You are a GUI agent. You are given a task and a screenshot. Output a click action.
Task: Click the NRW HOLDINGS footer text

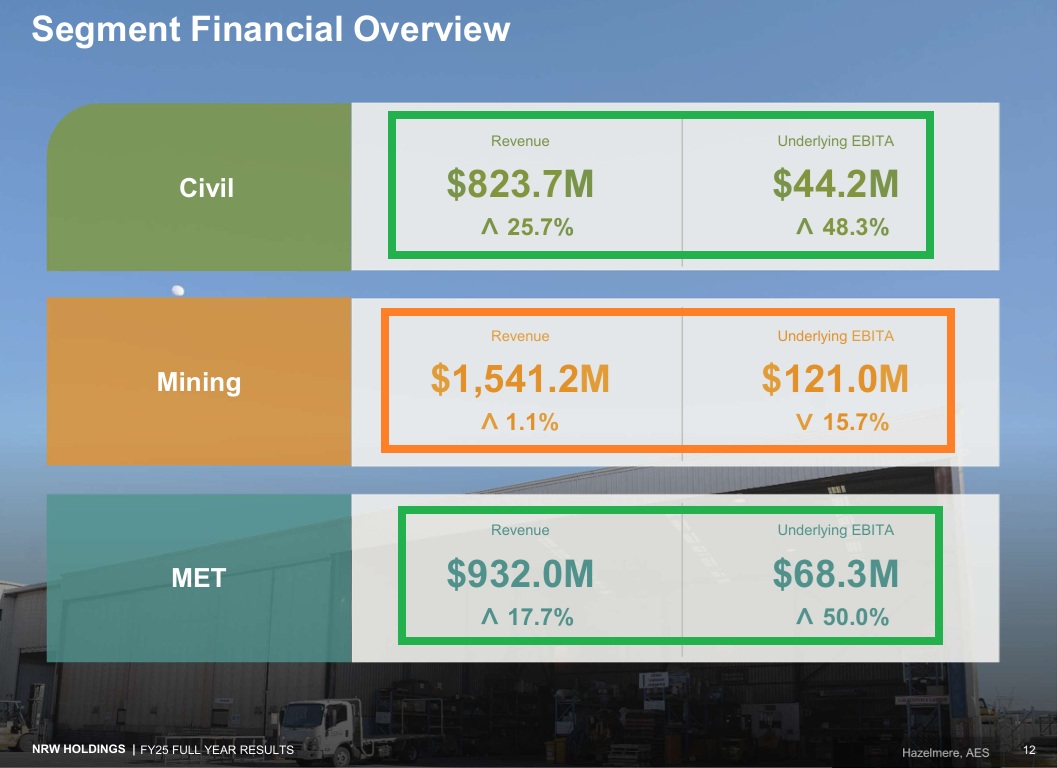tap(78, 749)
